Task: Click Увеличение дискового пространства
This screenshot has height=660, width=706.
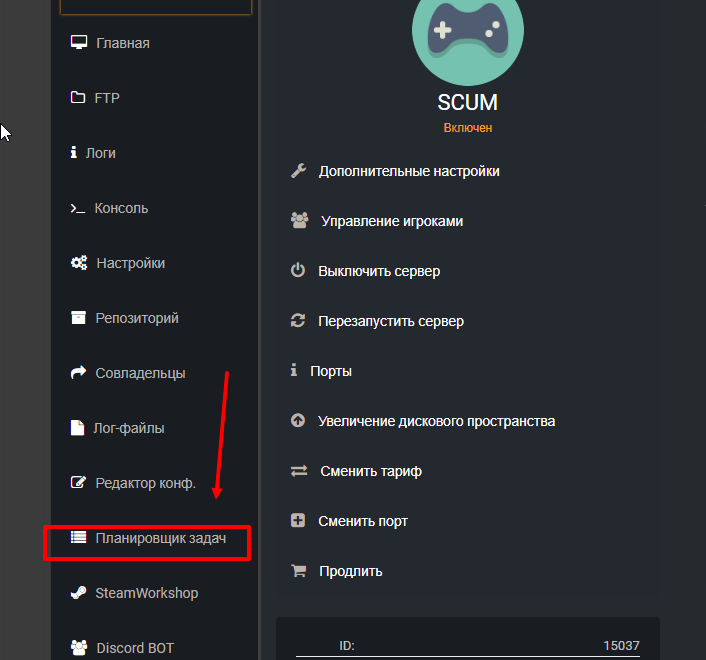Action: tap(436, 421)
